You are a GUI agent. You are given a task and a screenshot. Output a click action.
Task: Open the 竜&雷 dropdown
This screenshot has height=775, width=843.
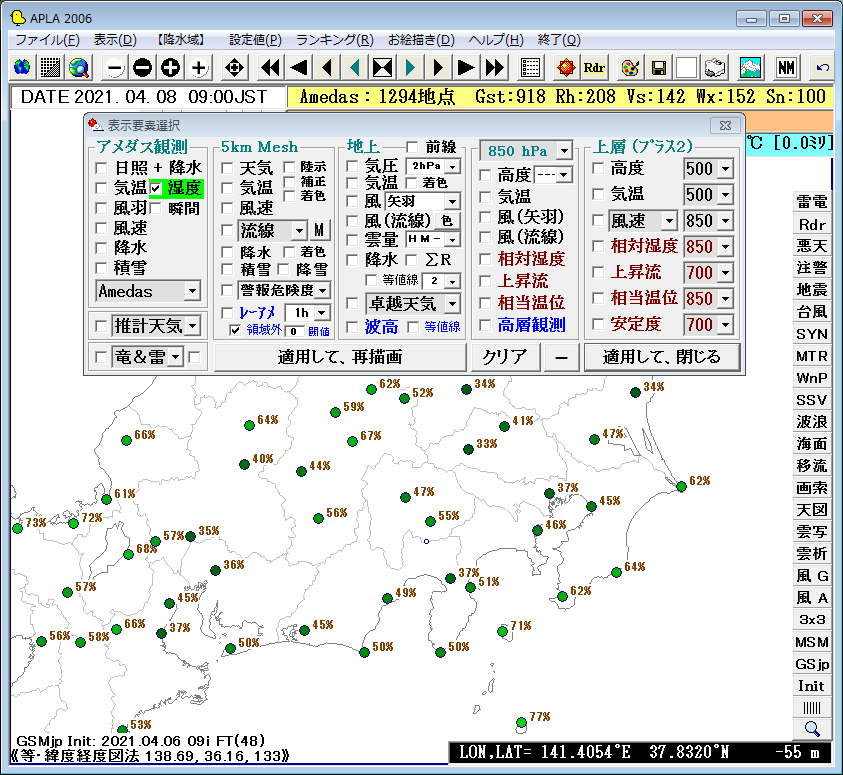click(175, 357)
